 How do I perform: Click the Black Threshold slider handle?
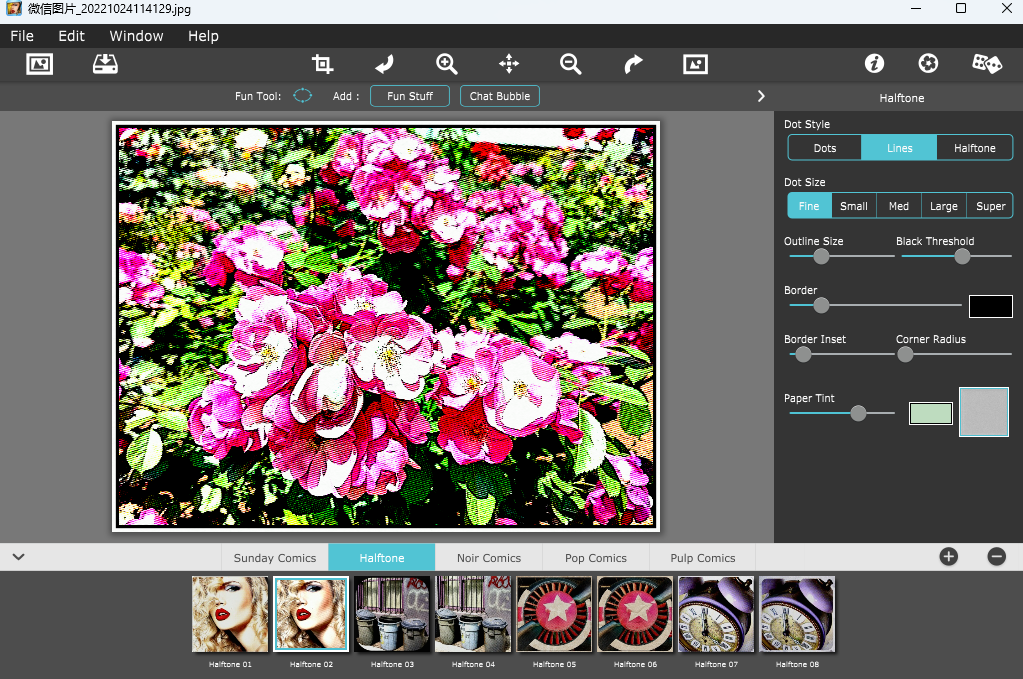(962, 256)
